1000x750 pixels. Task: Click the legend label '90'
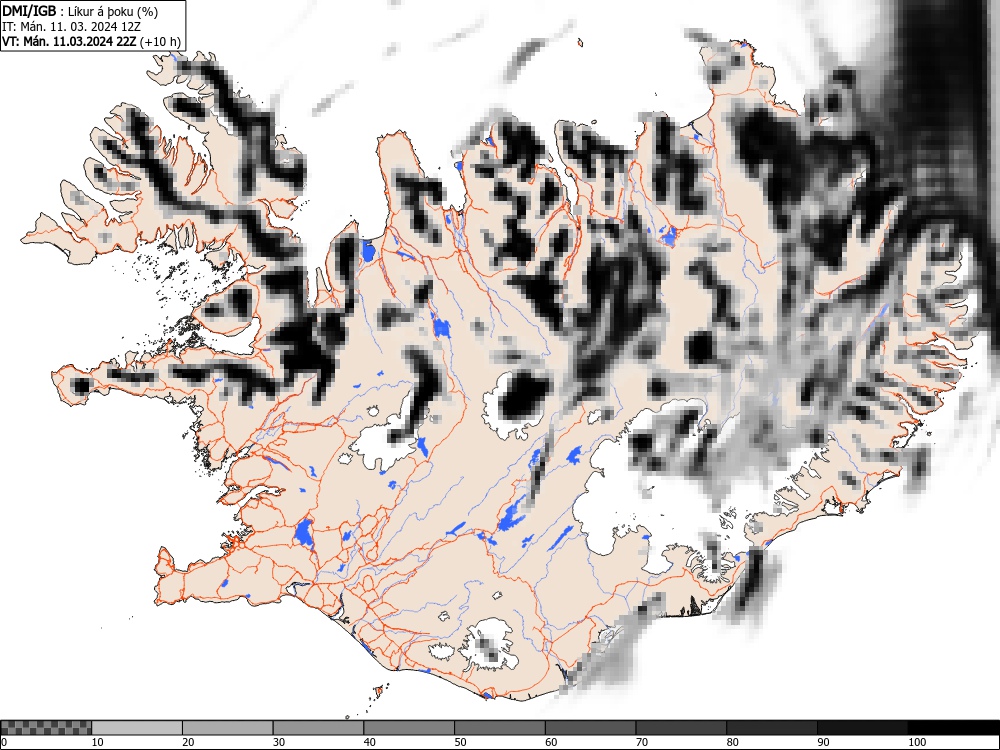(822, 742)
